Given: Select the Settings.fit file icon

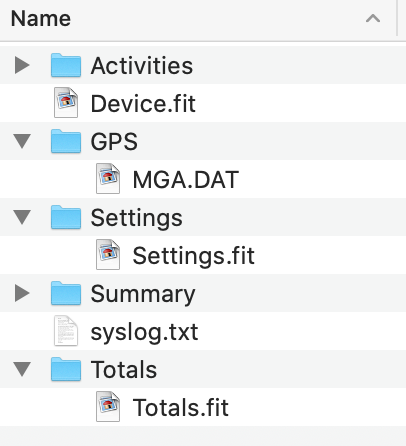Looking at the screenshot, I should pos(108,255).
